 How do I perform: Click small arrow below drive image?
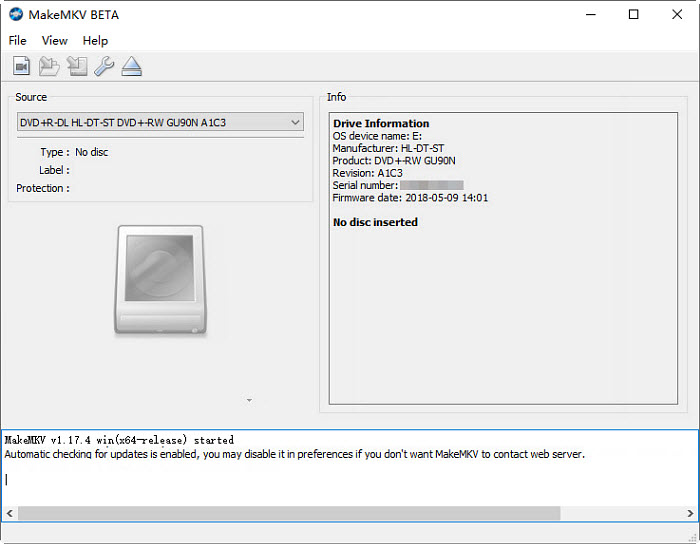tap(250, 400)
